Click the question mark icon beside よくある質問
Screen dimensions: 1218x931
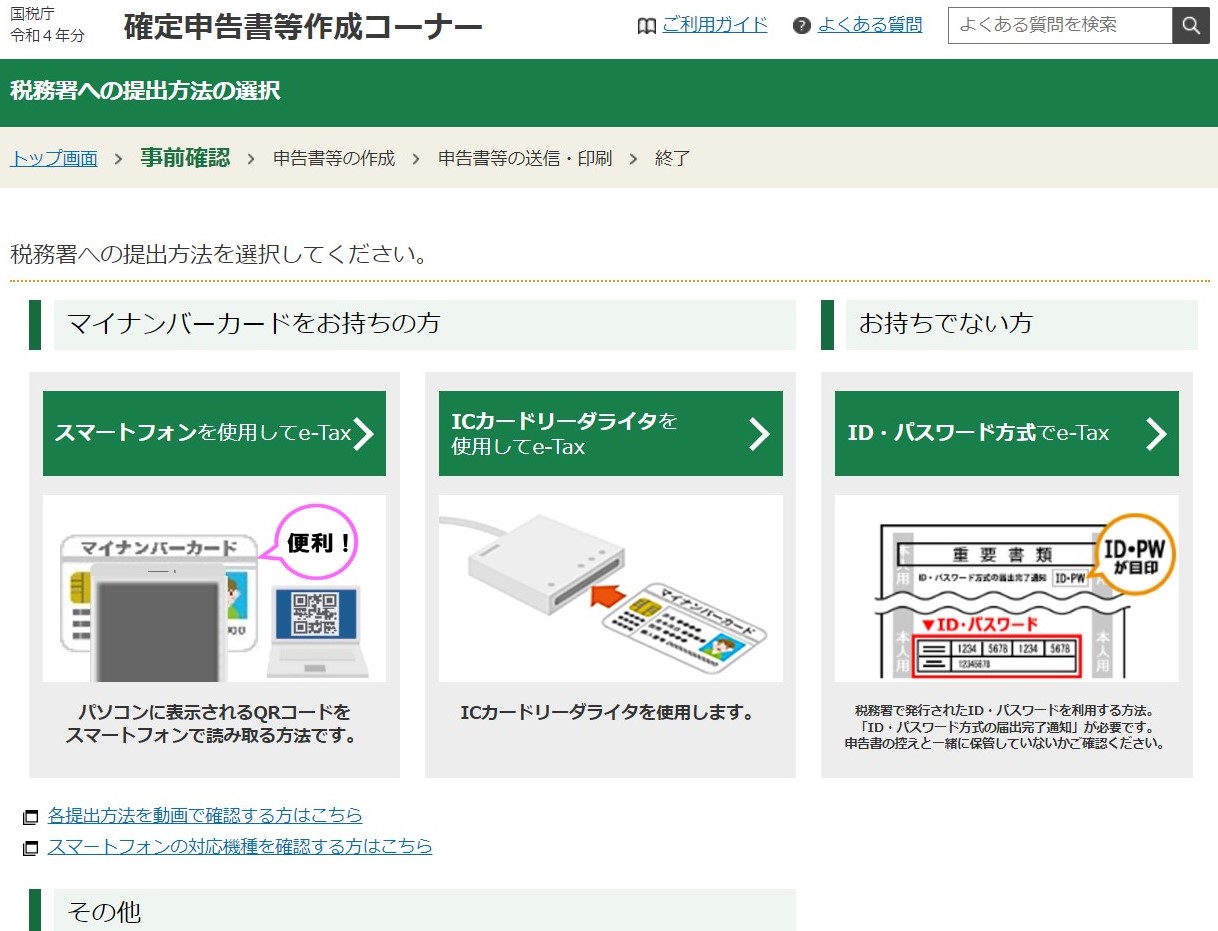coord(801,26)
